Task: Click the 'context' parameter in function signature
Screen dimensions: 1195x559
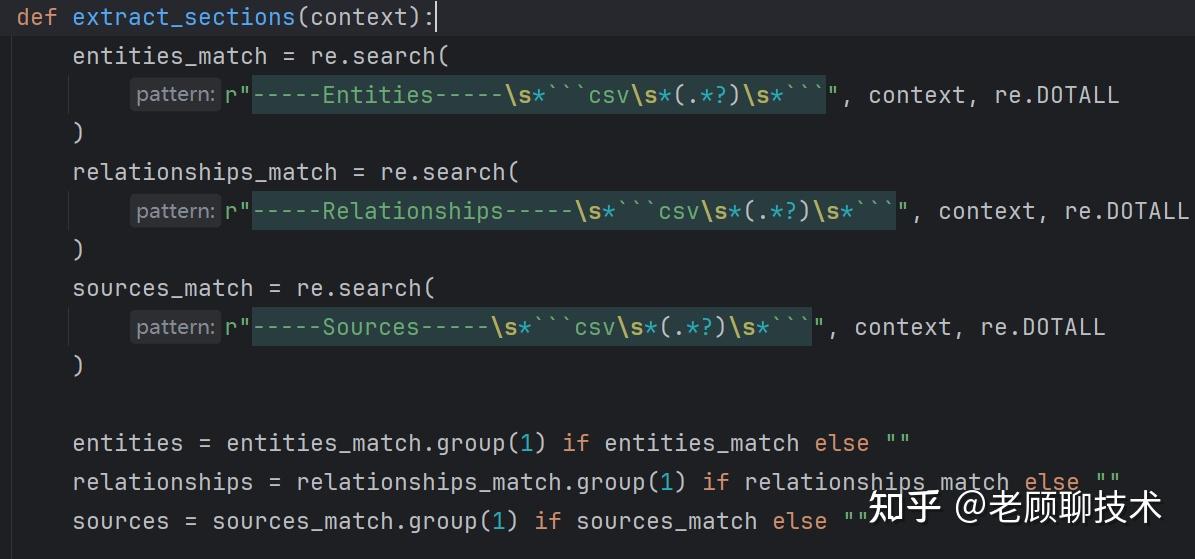Action: 359,17
